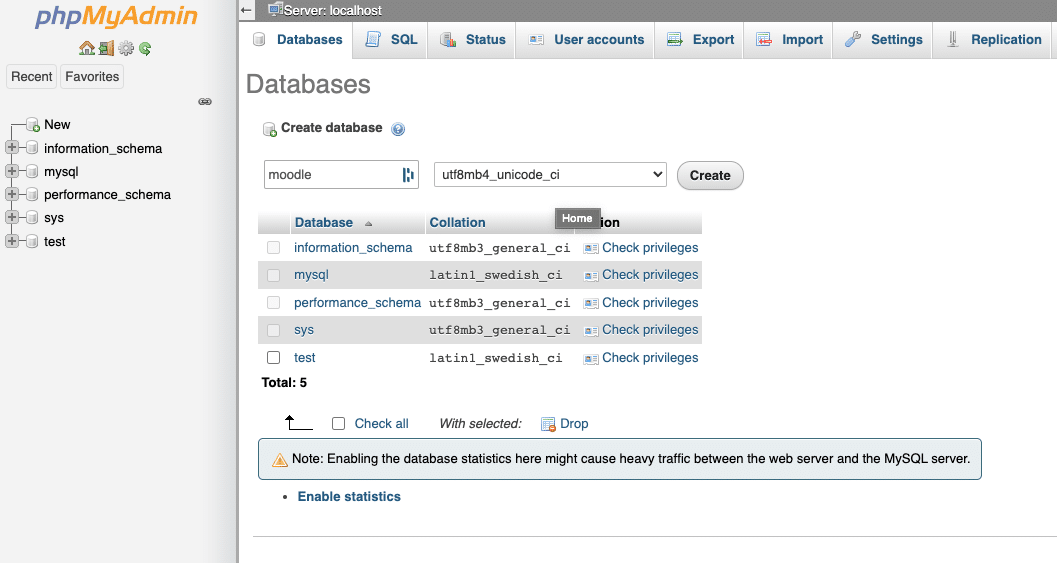Select information_schema label in navigation tree
This screenshot has height=563, width=1057.
tap(103, 148)
